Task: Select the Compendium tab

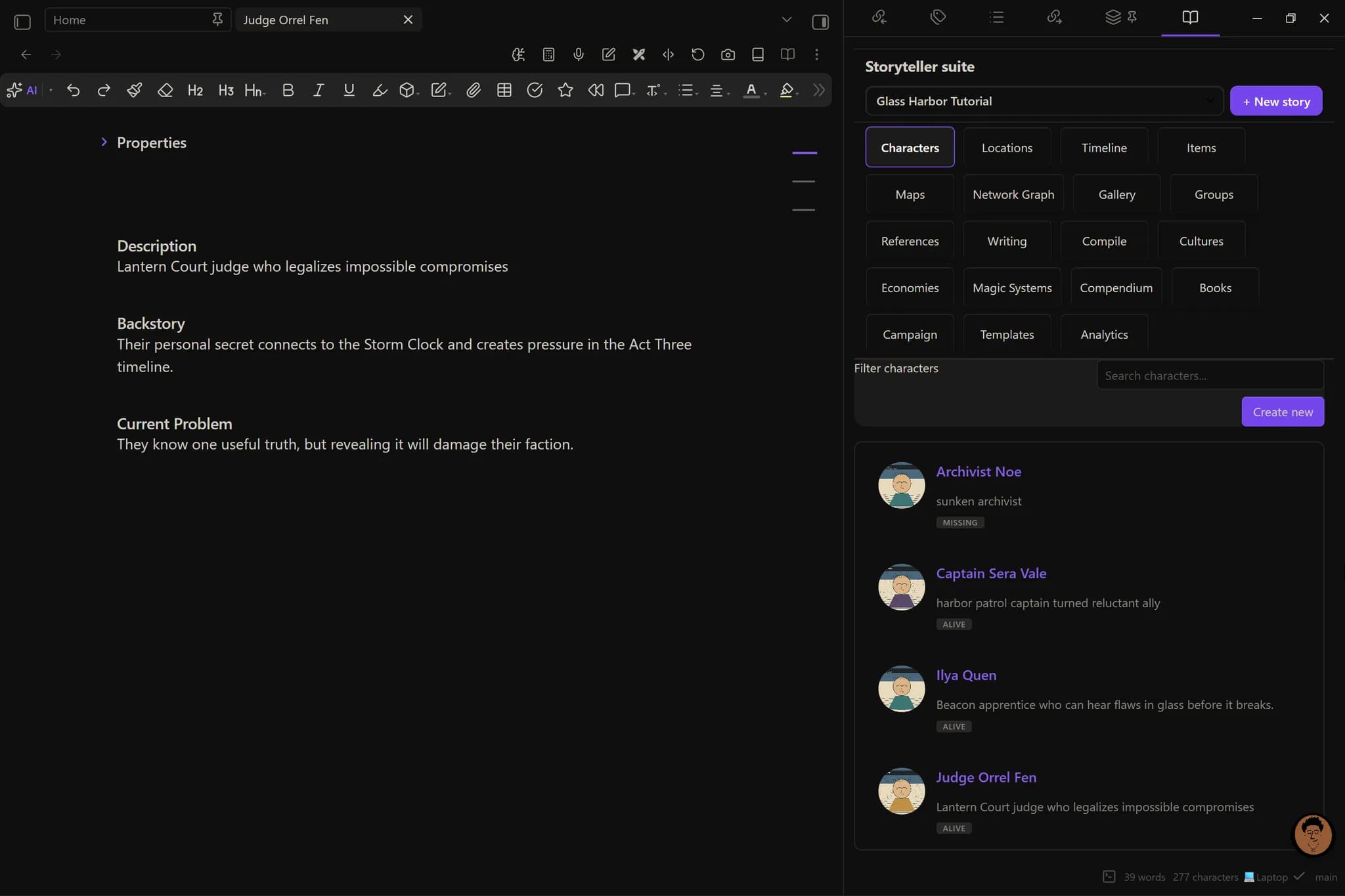Action: (1116, 288)
